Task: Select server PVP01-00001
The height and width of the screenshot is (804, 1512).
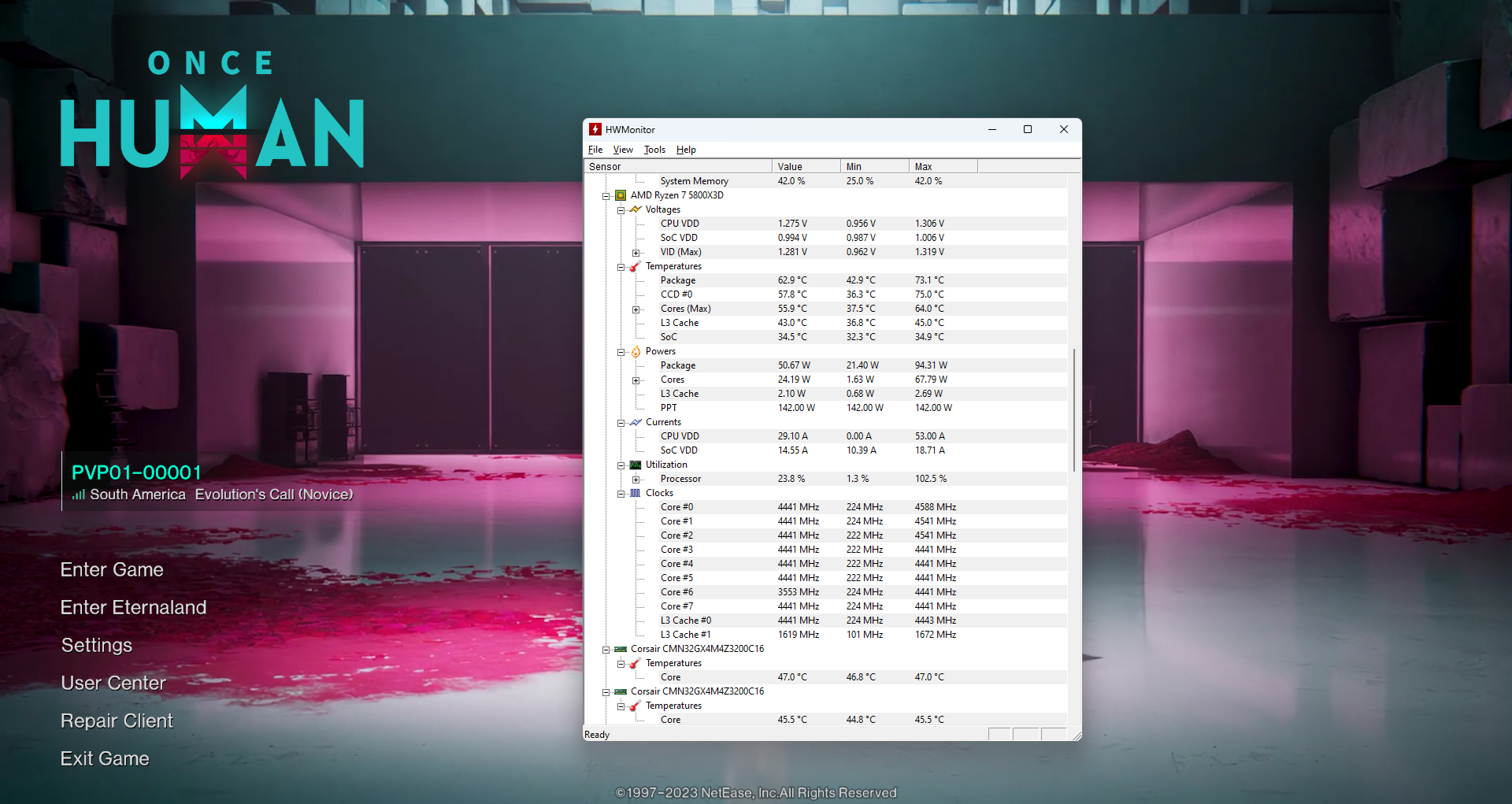Action: point(137,472)
